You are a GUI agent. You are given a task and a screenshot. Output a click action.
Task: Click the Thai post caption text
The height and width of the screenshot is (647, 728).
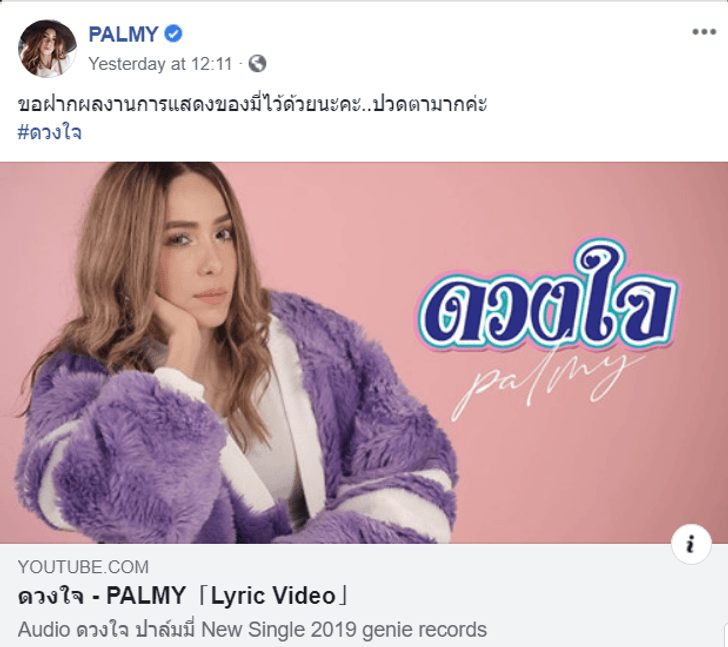[x=252, y=104]
